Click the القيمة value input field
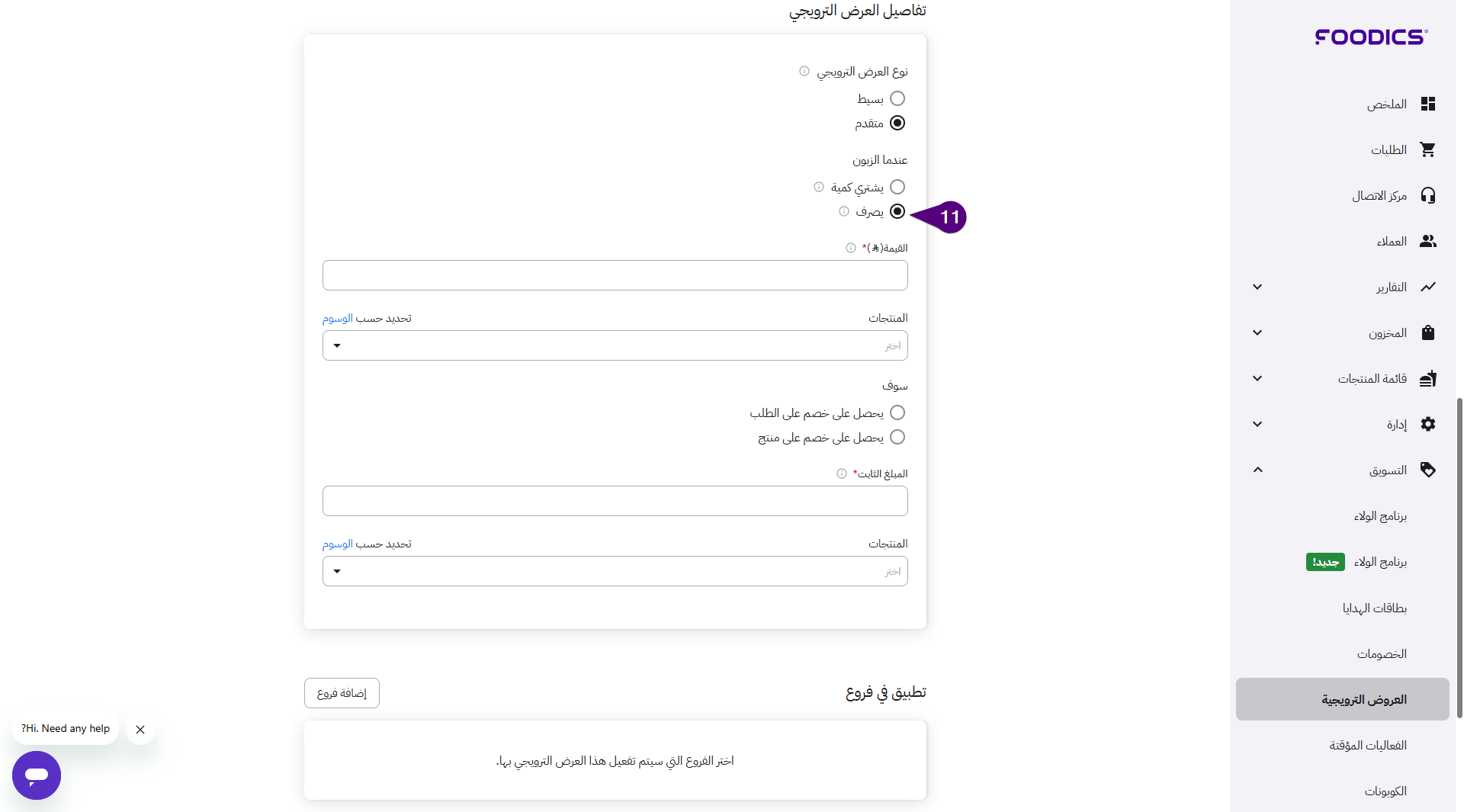The image size is (1464, 812). pos(615,275)
